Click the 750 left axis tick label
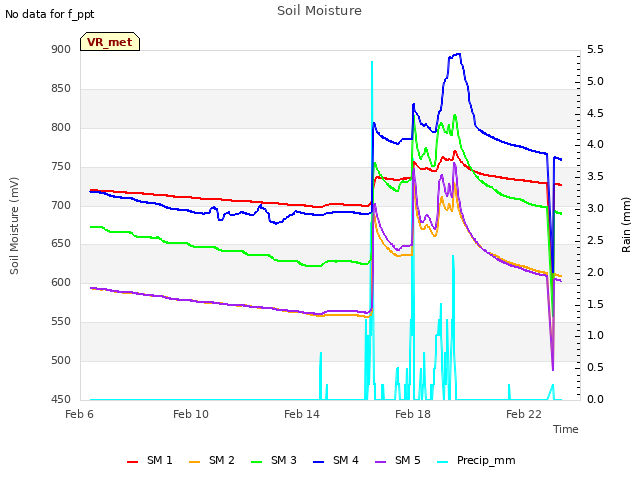The image size is (640, 480). click(61, 167)
